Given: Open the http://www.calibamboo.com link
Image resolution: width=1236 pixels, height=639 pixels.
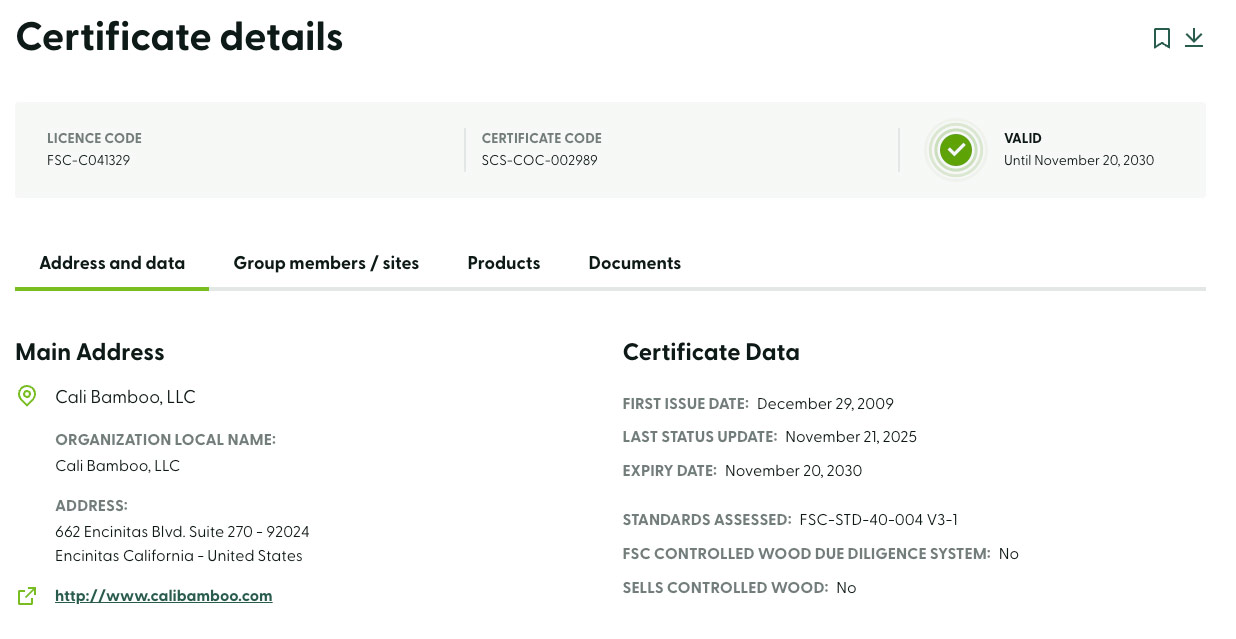Looking at the screenshot, I should (x=163, y=596).
